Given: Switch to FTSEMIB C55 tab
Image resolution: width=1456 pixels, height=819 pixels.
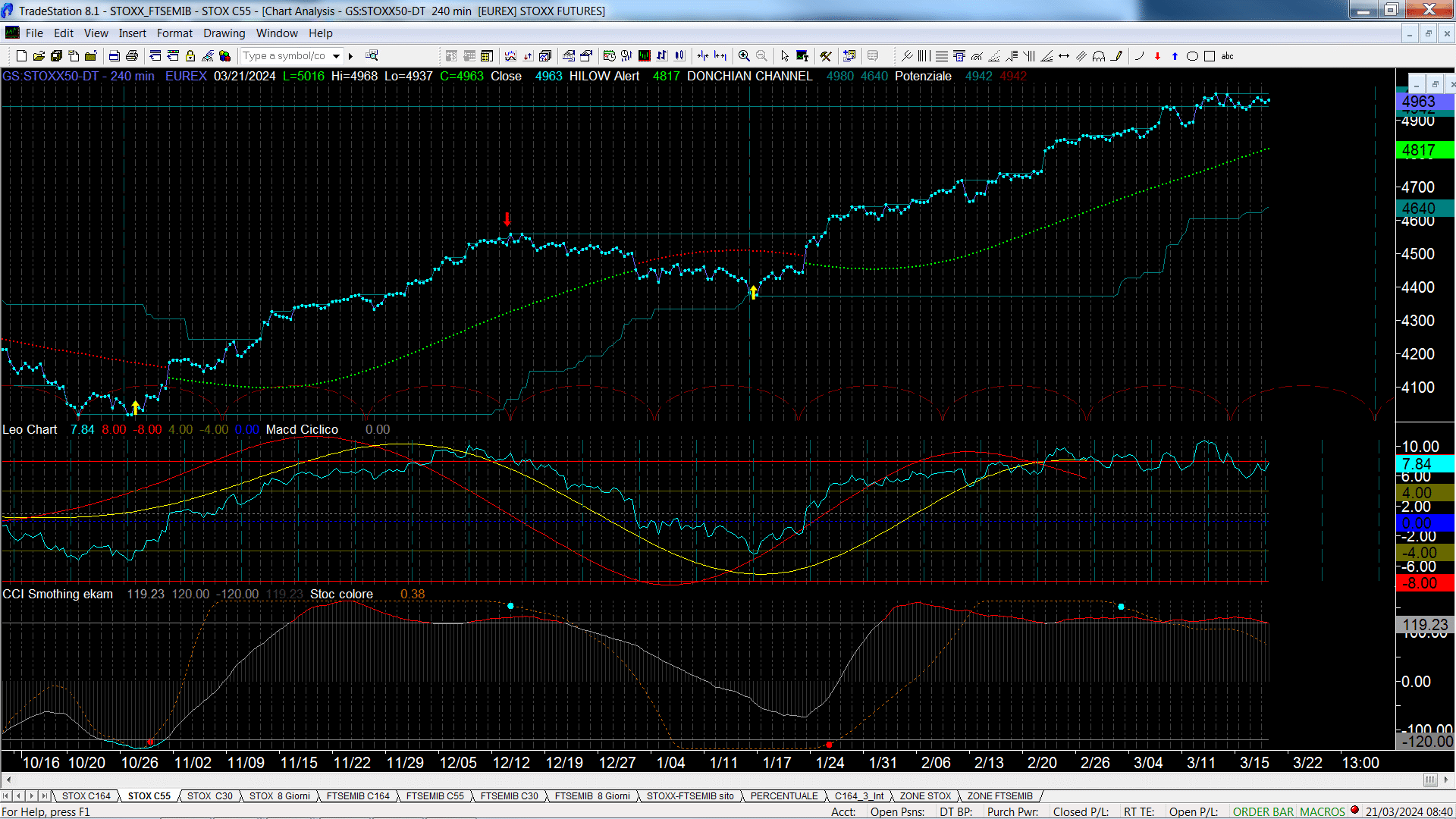Looking at the screenshot, I should coord(435,796).
